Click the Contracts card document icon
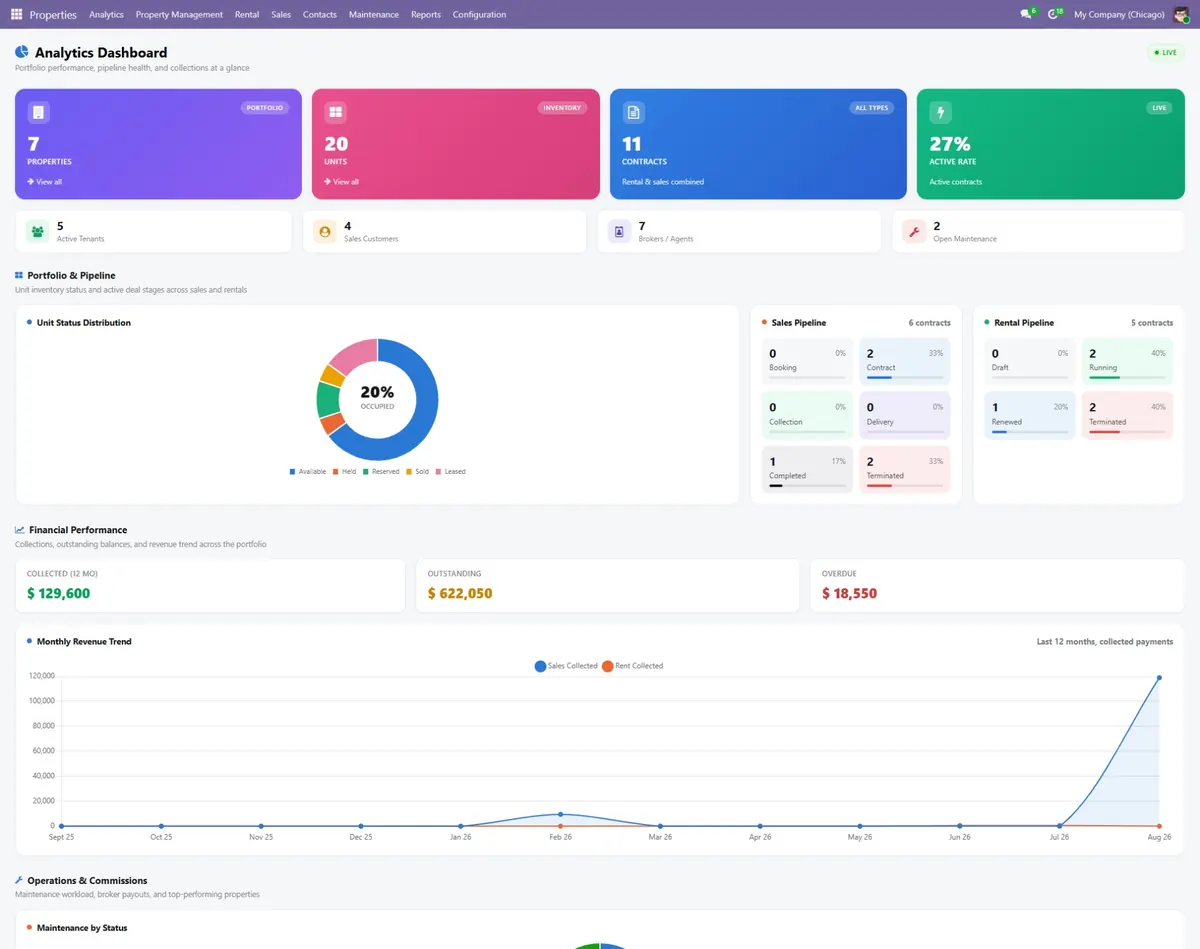This screenshot has width=1200, height=949. pos(633,112)
